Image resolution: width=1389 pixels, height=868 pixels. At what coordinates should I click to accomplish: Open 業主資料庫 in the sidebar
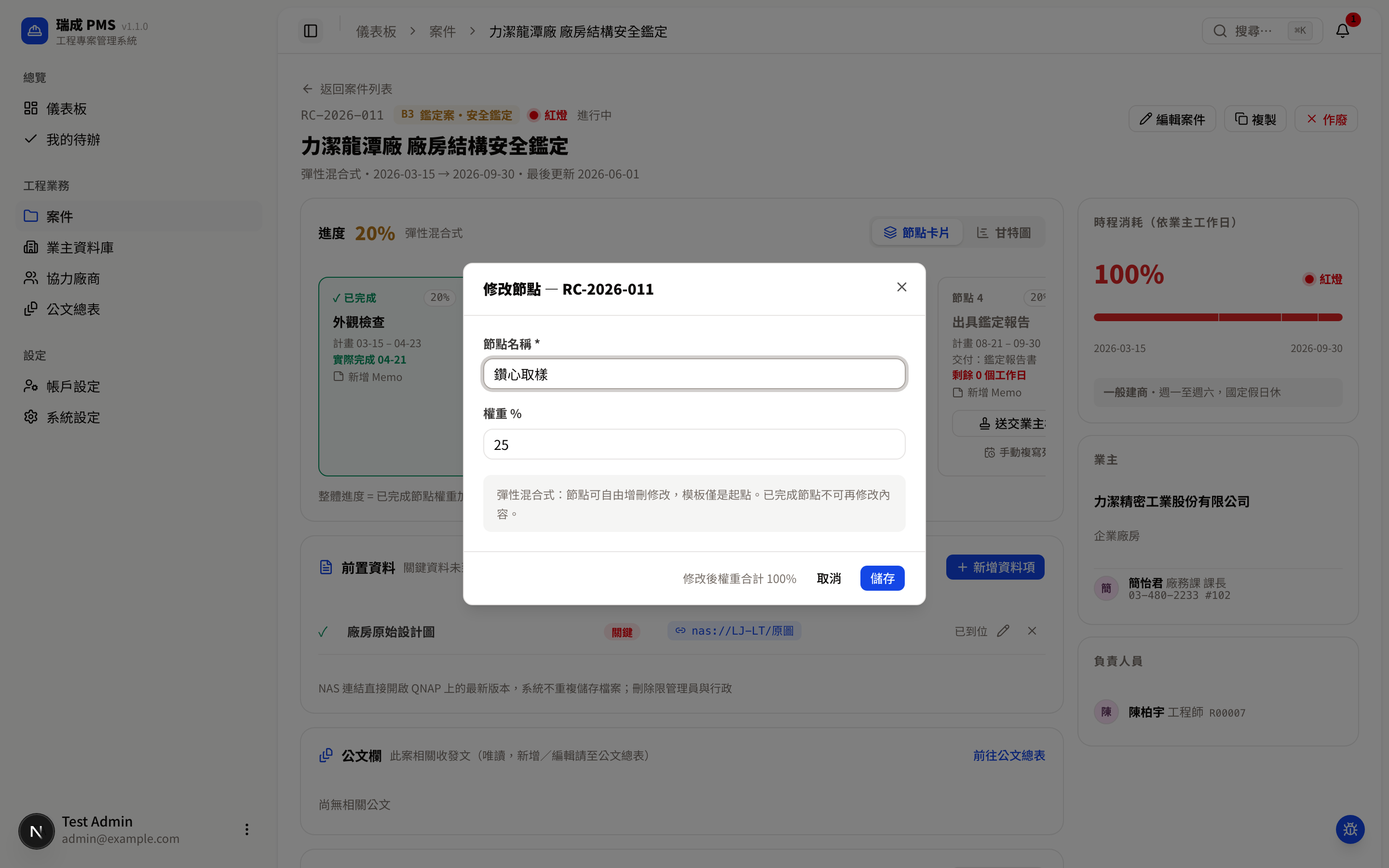139,247
